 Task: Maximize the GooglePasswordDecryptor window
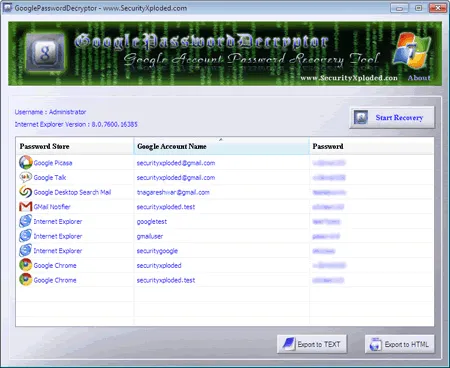pos(419,8)
